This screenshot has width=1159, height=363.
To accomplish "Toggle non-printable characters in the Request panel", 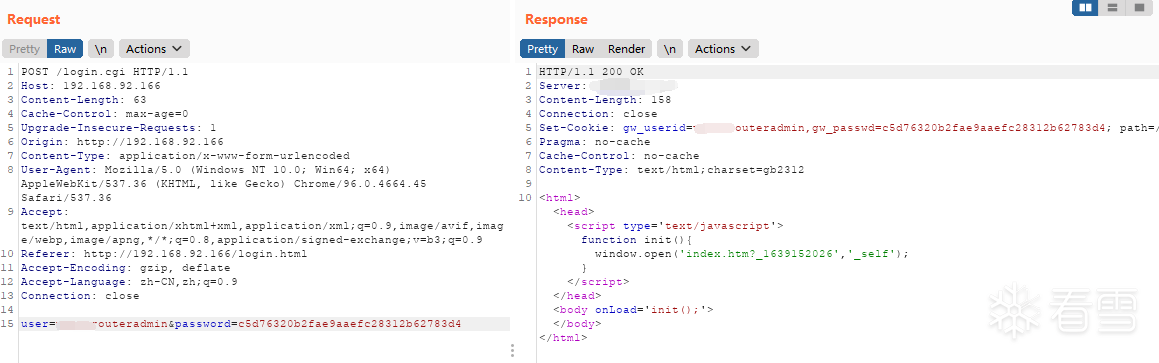I will [x=101, y=49].
